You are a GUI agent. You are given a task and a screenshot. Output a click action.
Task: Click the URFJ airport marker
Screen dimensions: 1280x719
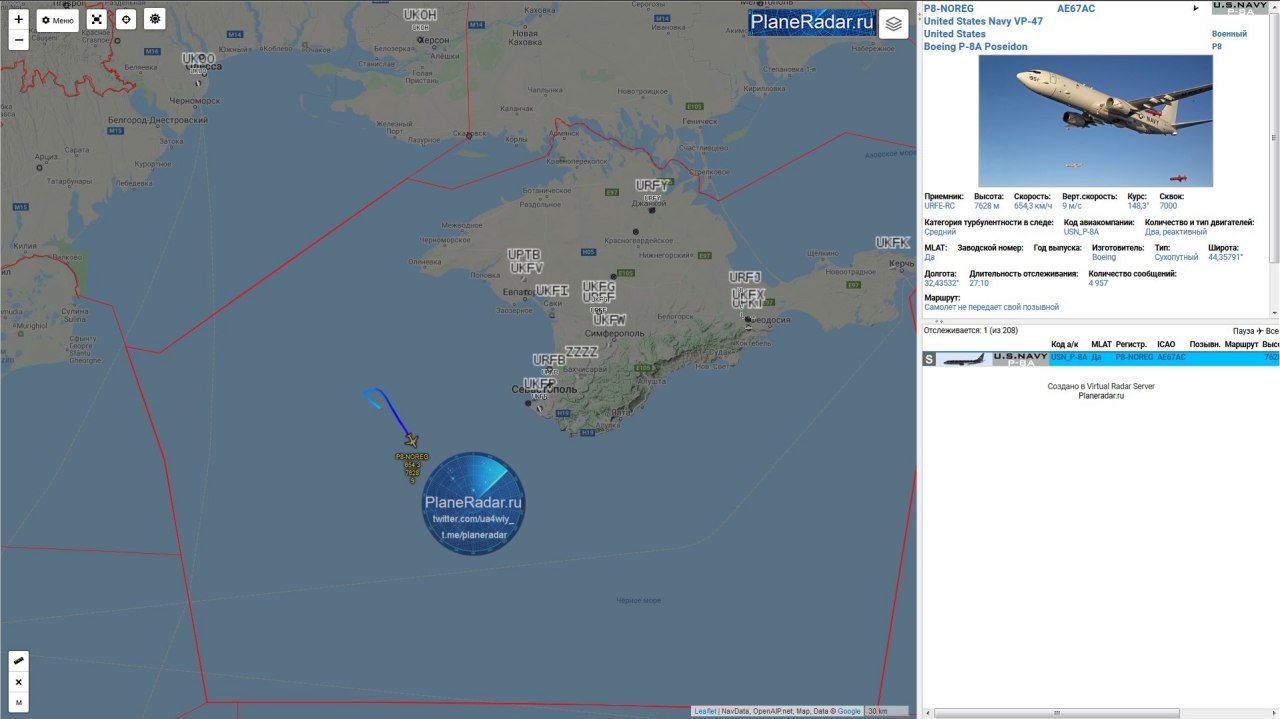click(745, 277)
